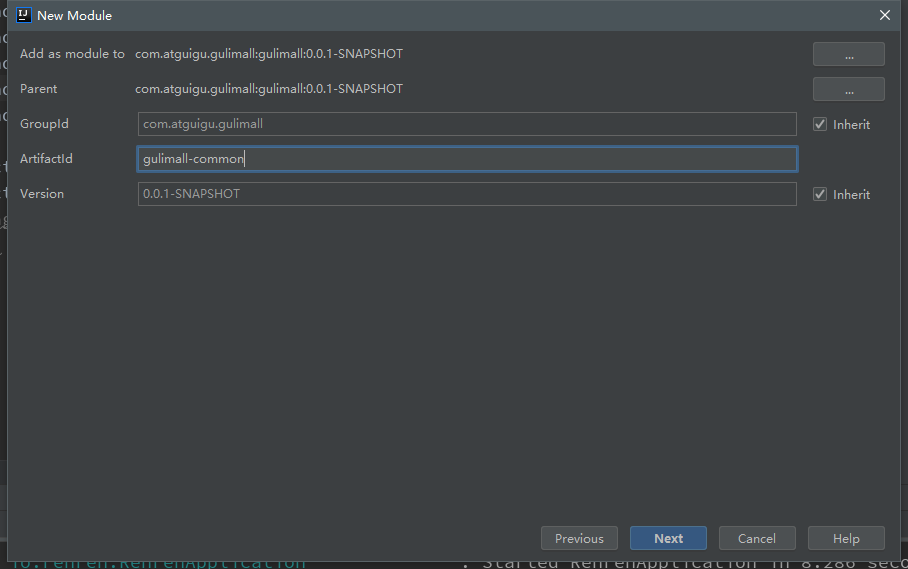
Task: Go back with the Previous button
Action: (579, 538)
